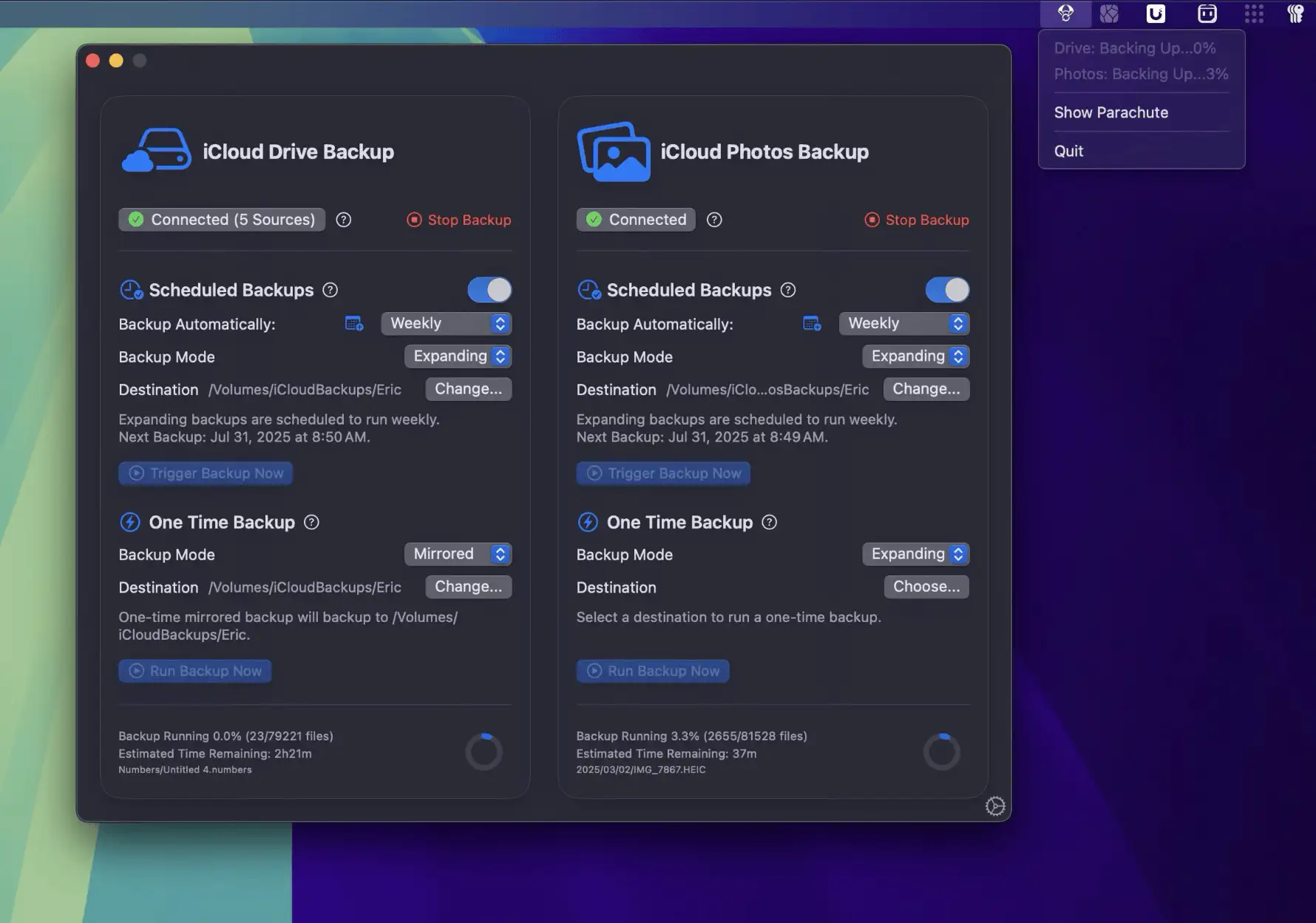
Task: Click Drive schedule calendar icon beside Weekly
Action: tap(354, 323)
